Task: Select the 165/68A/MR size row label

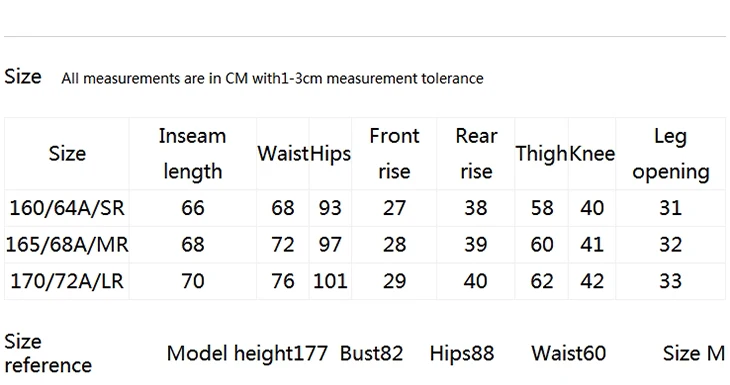Action: 67,245
